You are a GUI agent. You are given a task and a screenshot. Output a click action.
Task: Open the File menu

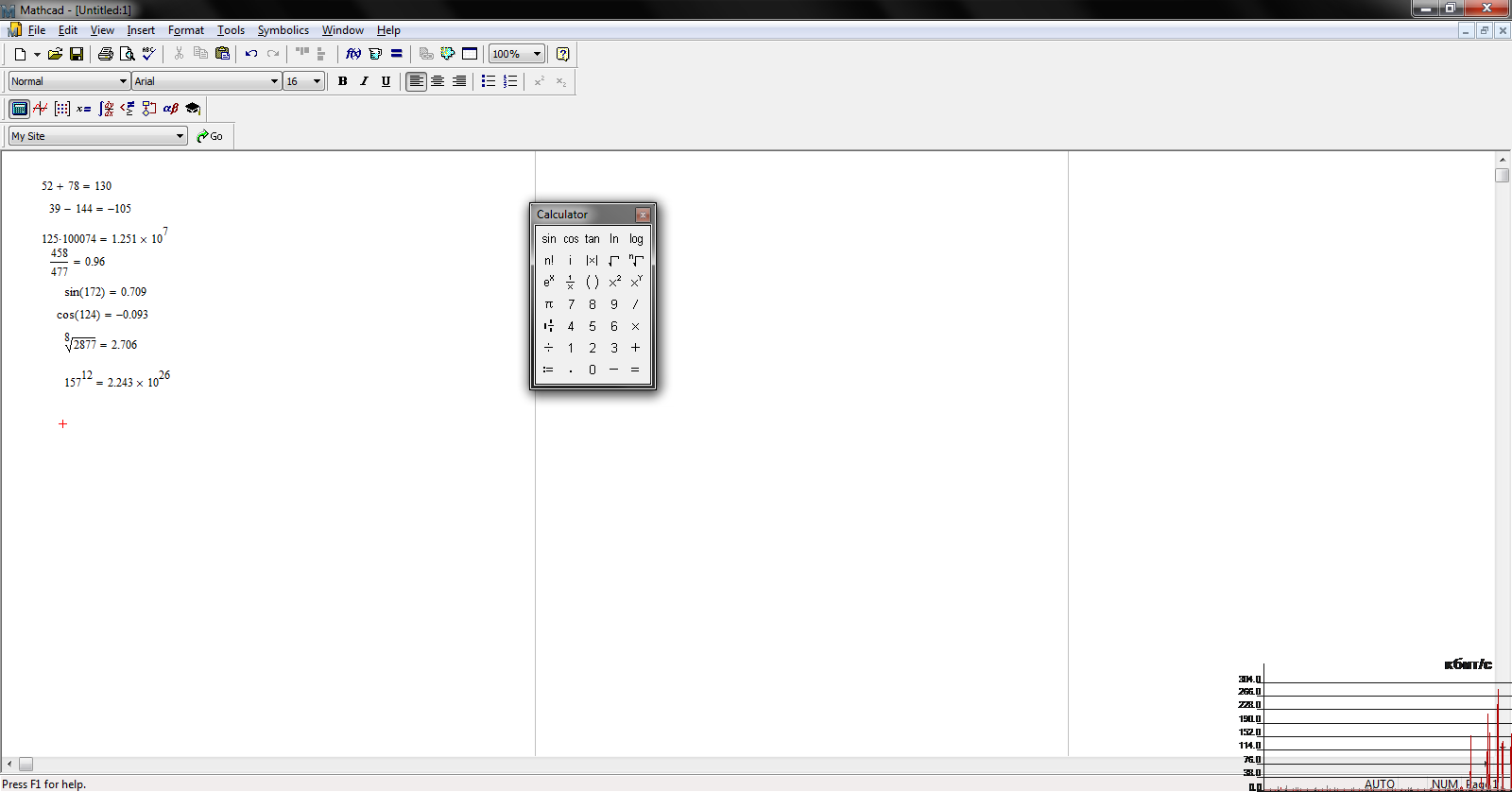pyautogui.click(x=37, y=30)
